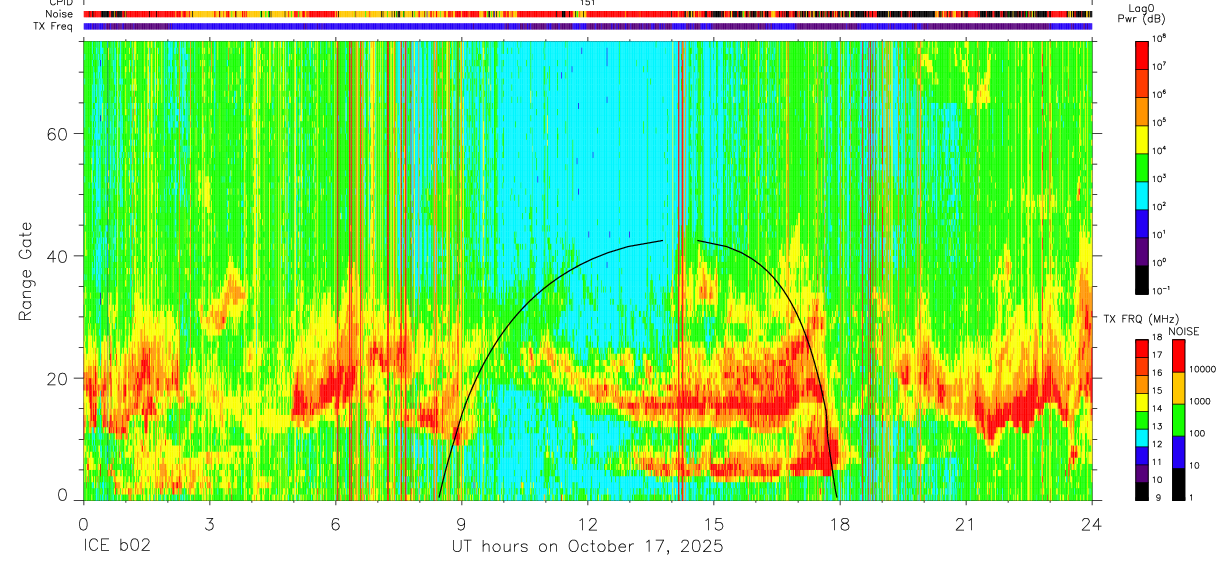Click the 'ICE b02' radar label
The width and height of the screenshot is (1228, 567).
[x=116, y=547]
